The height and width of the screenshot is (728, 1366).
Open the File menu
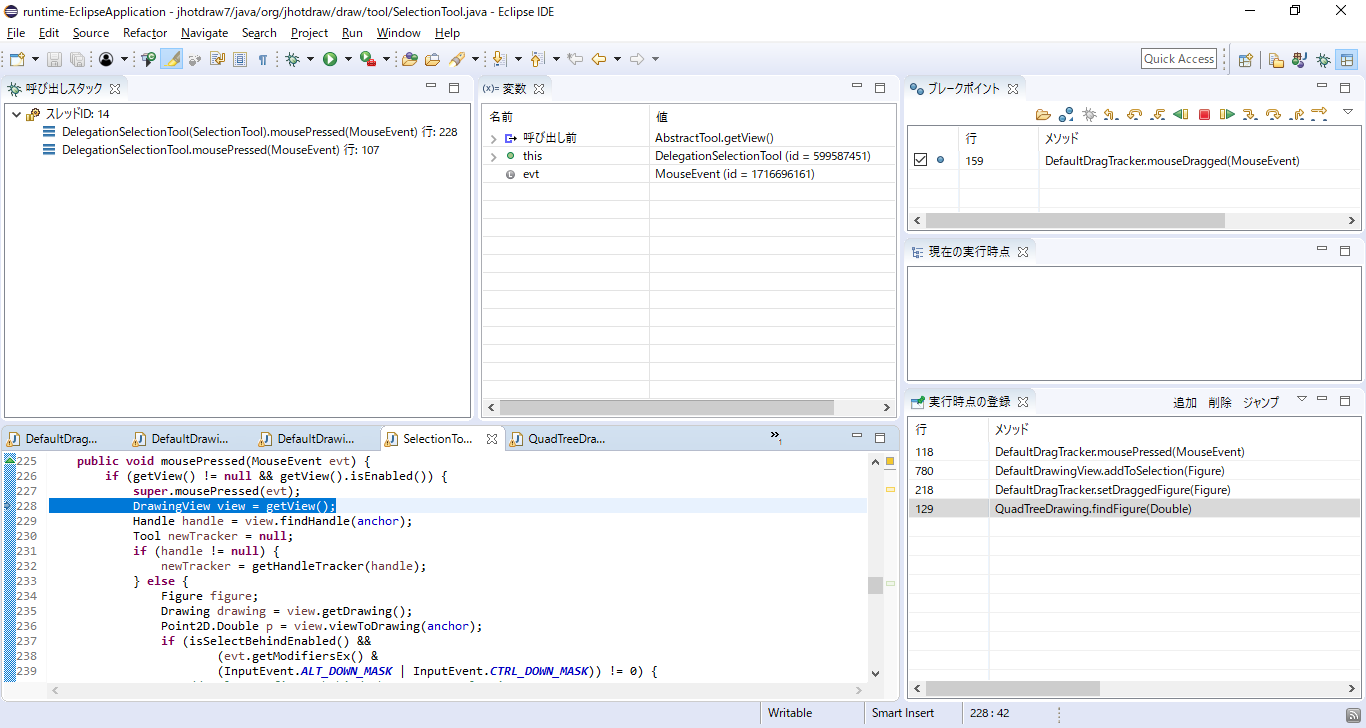tap(16, 33)
